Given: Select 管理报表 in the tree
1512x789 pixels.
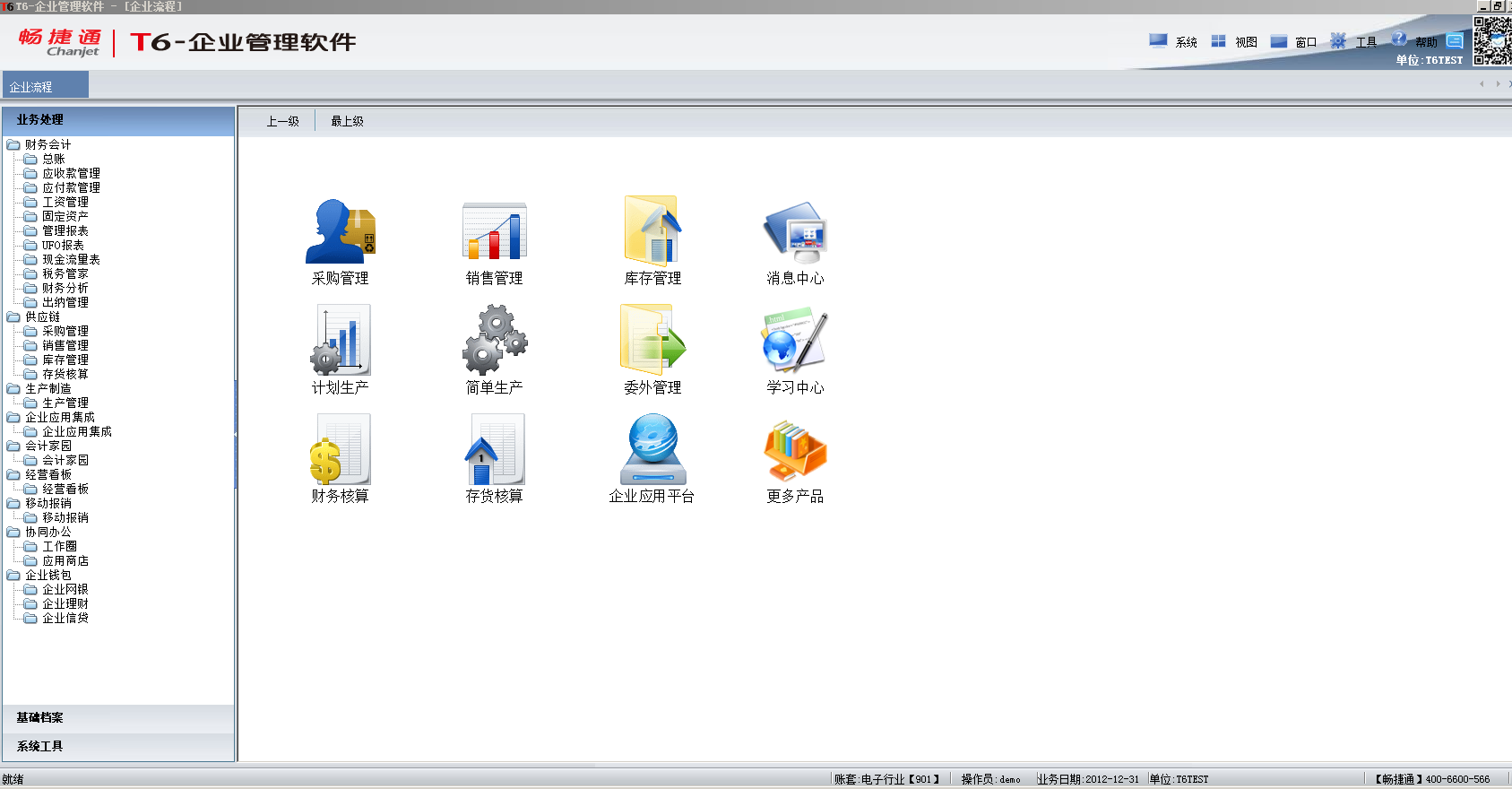Looking at the screenshot, I should (x=65, y=230).
